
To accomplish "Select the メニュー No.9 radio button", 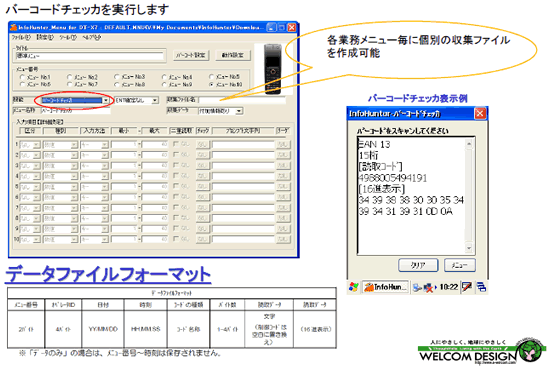I will (164, 85).
